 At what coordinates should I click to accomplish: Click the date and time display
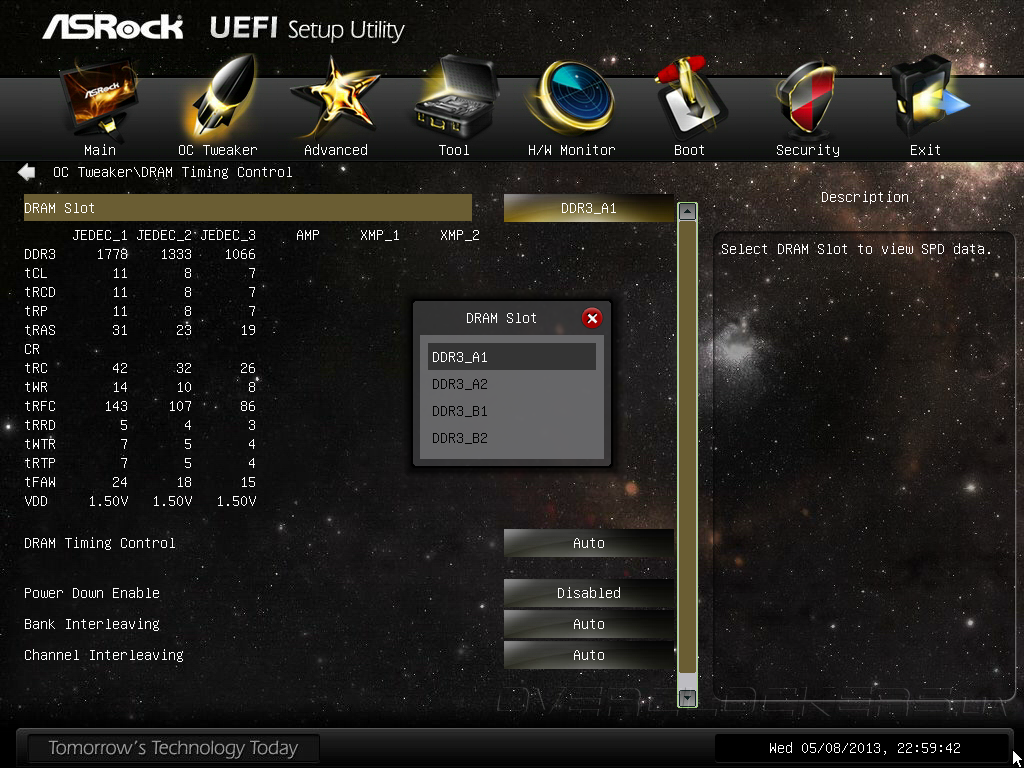click(x=865, y=748)
